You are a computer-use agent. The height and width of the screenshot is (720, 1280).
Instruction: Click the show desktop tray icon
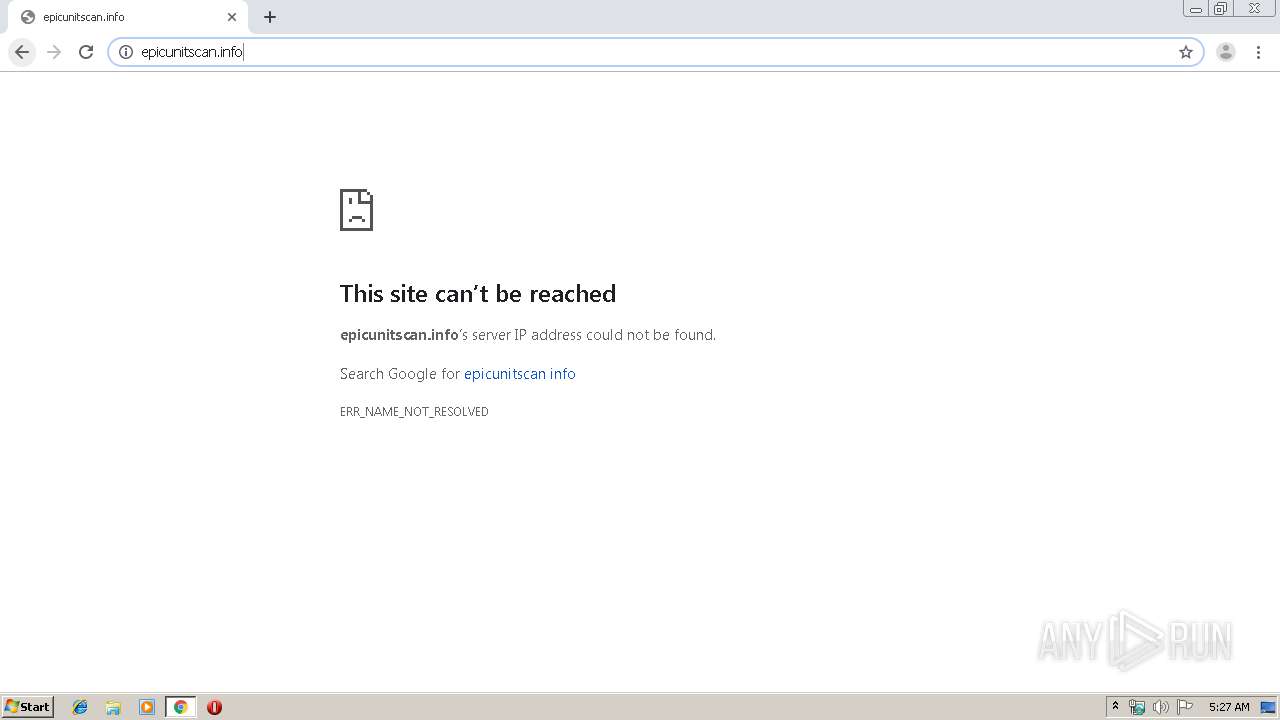point(1268,707)
